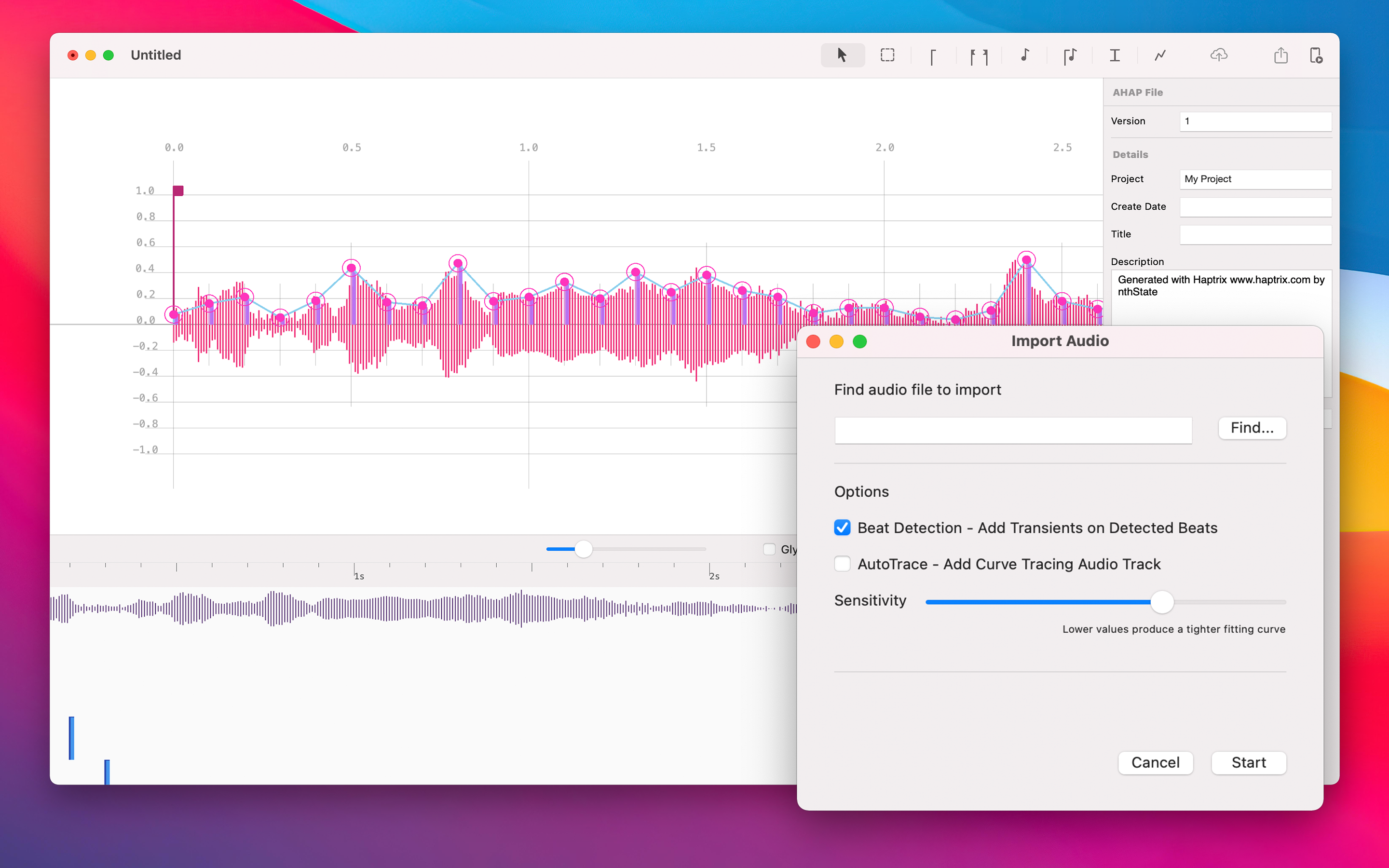Select the music note audio tool
1389x868 pixels.
(x=1024, y=55)
